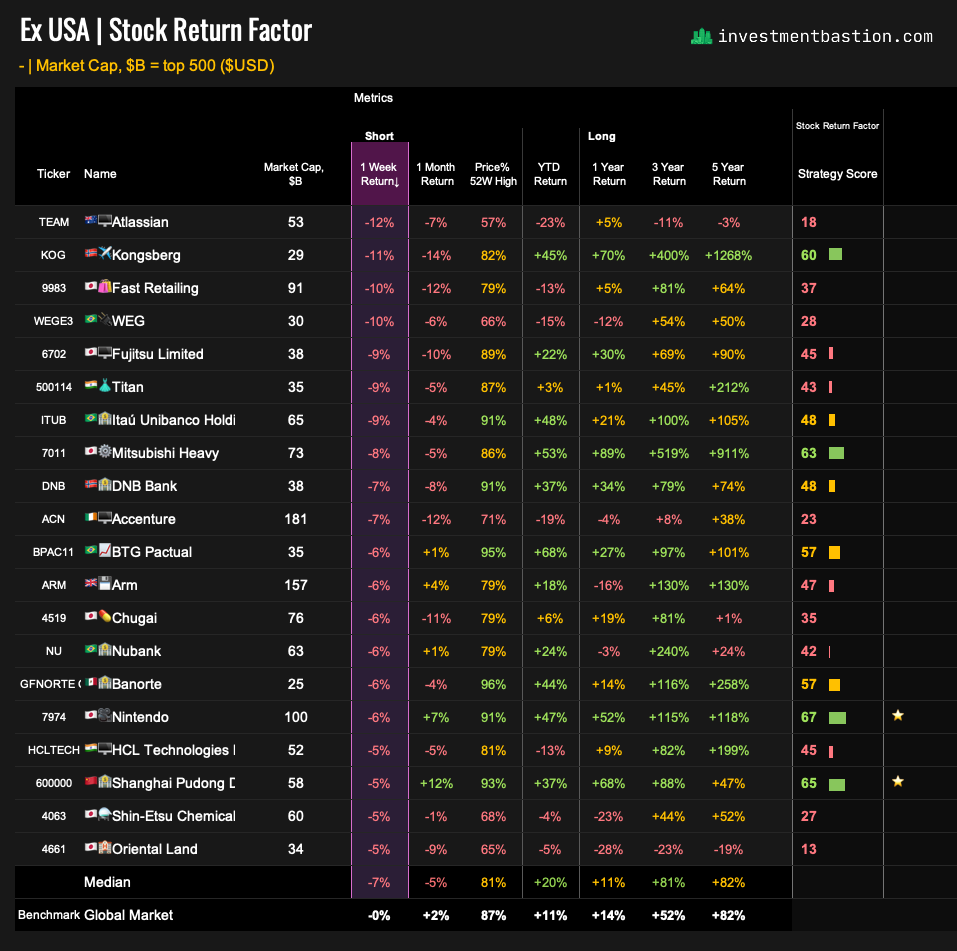Click the 5 Year Return column header
957x951 pixels.
click(x=729, y=174)
